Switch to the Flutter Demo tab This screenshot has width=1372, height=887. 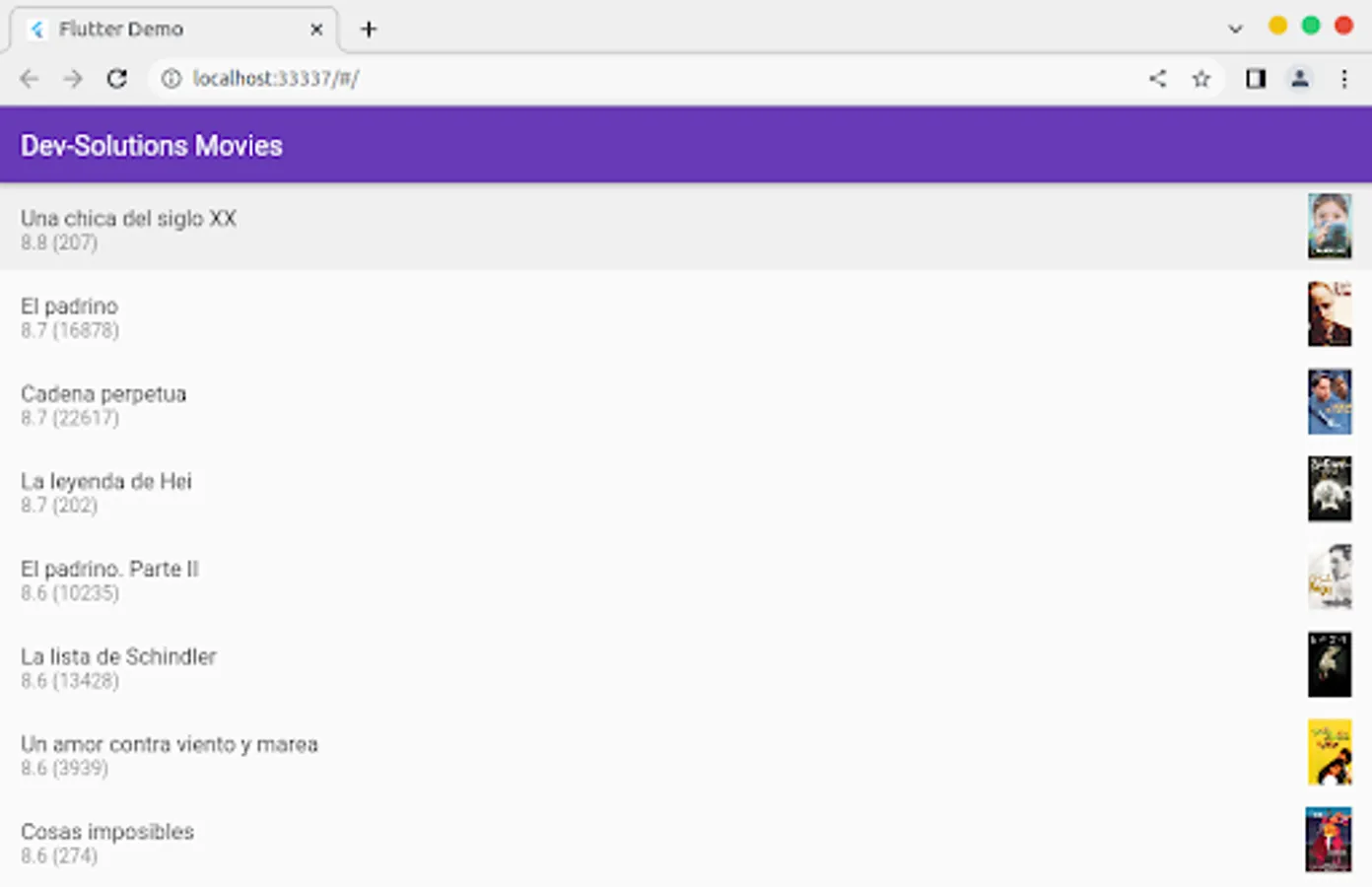(158, 30)
